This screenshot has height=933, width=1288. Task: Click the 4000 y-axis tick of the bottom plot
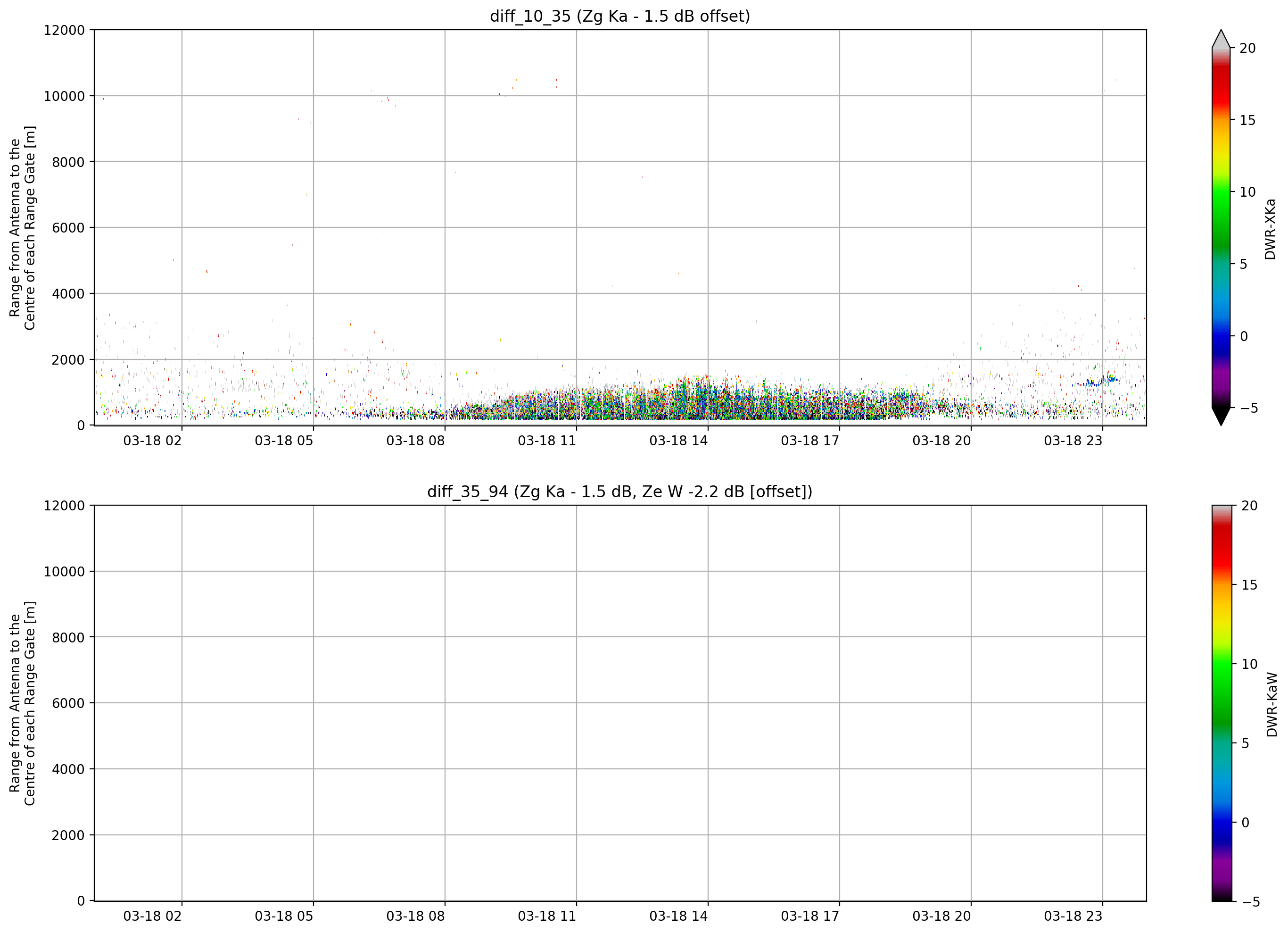click(68, 769)
